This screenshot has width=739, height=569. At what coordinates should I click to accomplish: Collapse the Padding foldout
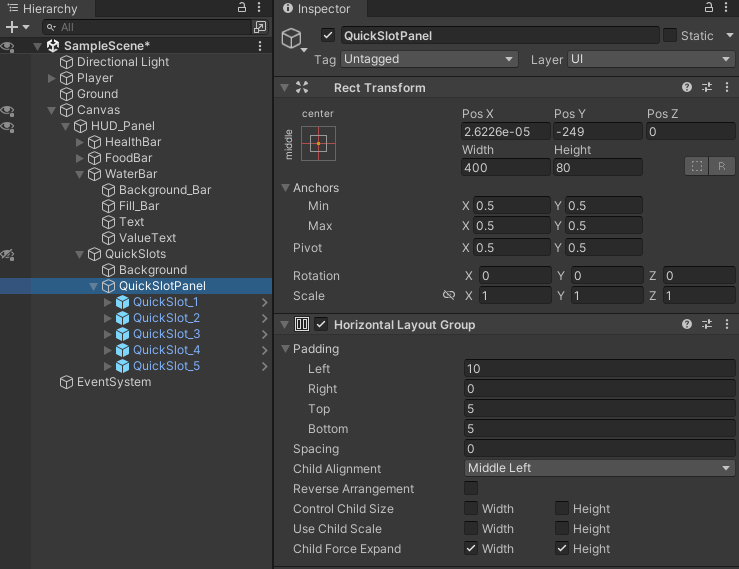click(x=285, y=349)
